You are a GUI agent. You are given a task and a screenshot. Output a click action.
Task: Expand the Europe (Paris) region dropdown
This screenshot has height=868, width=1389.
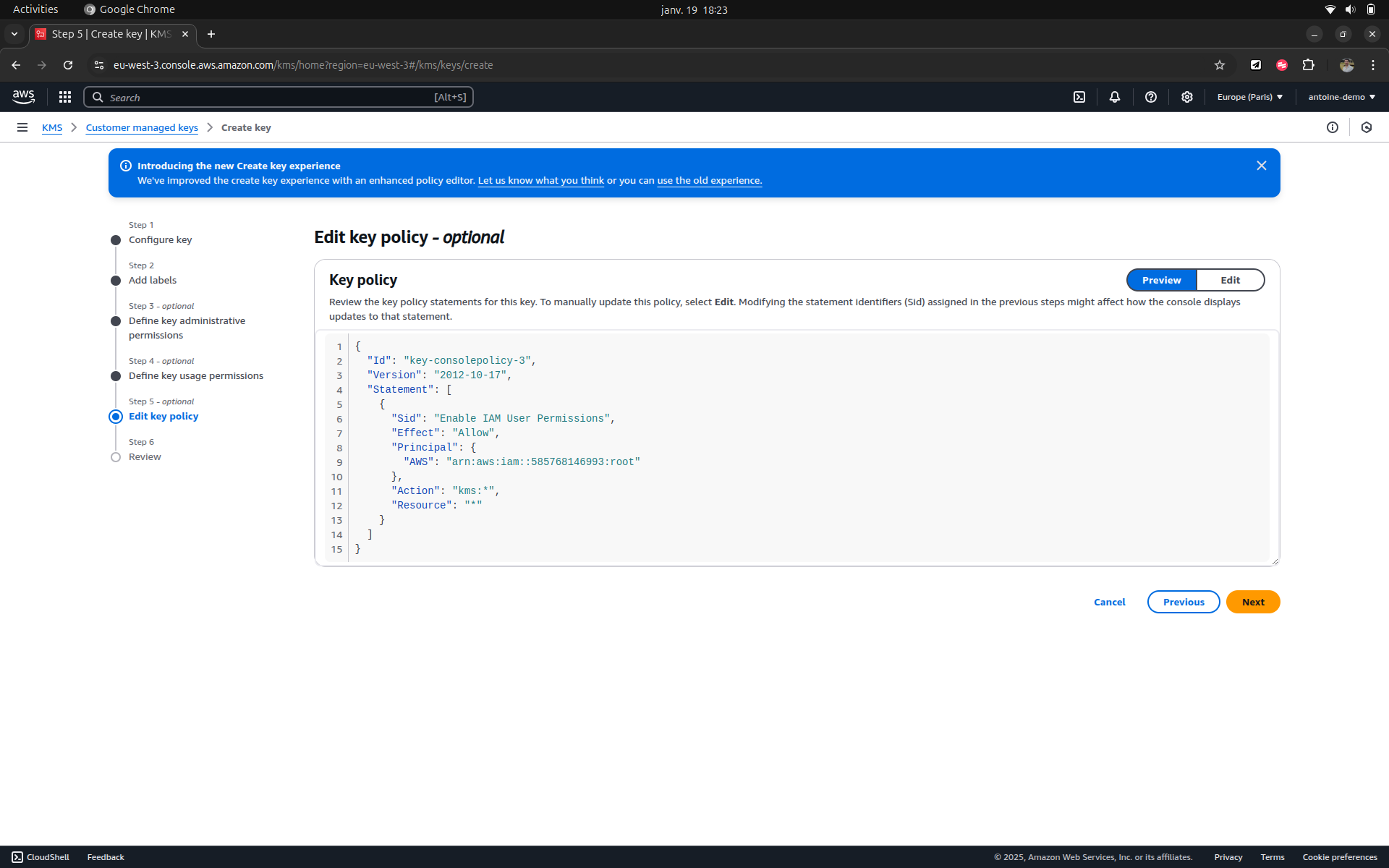[1249, 97]
